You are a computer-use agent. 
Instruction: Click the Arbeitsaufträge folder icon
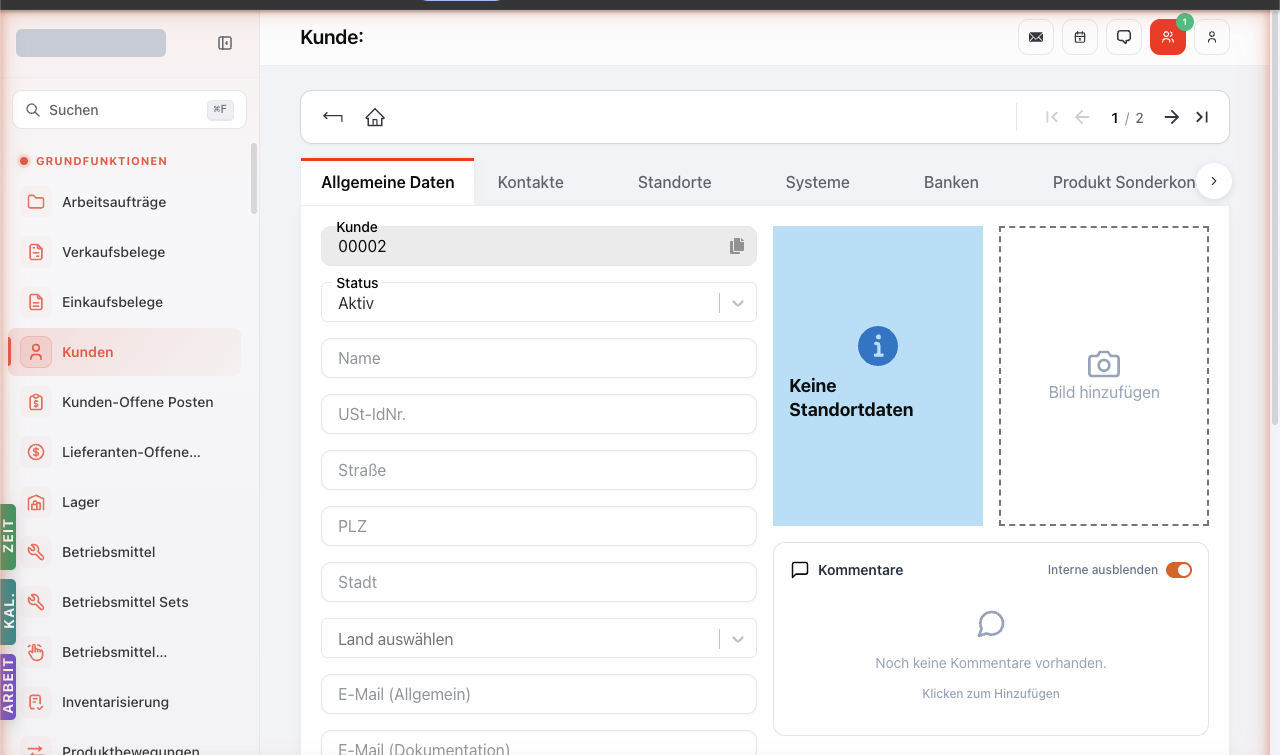pos(36,202)
